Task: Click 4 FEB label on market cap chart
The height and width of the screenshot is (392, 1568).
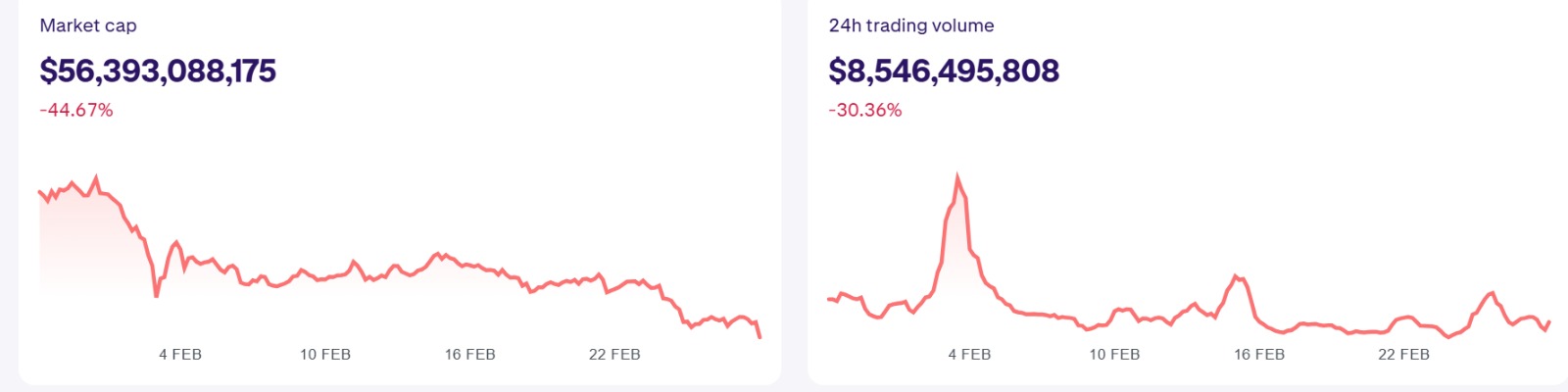Action: (180, 354)
